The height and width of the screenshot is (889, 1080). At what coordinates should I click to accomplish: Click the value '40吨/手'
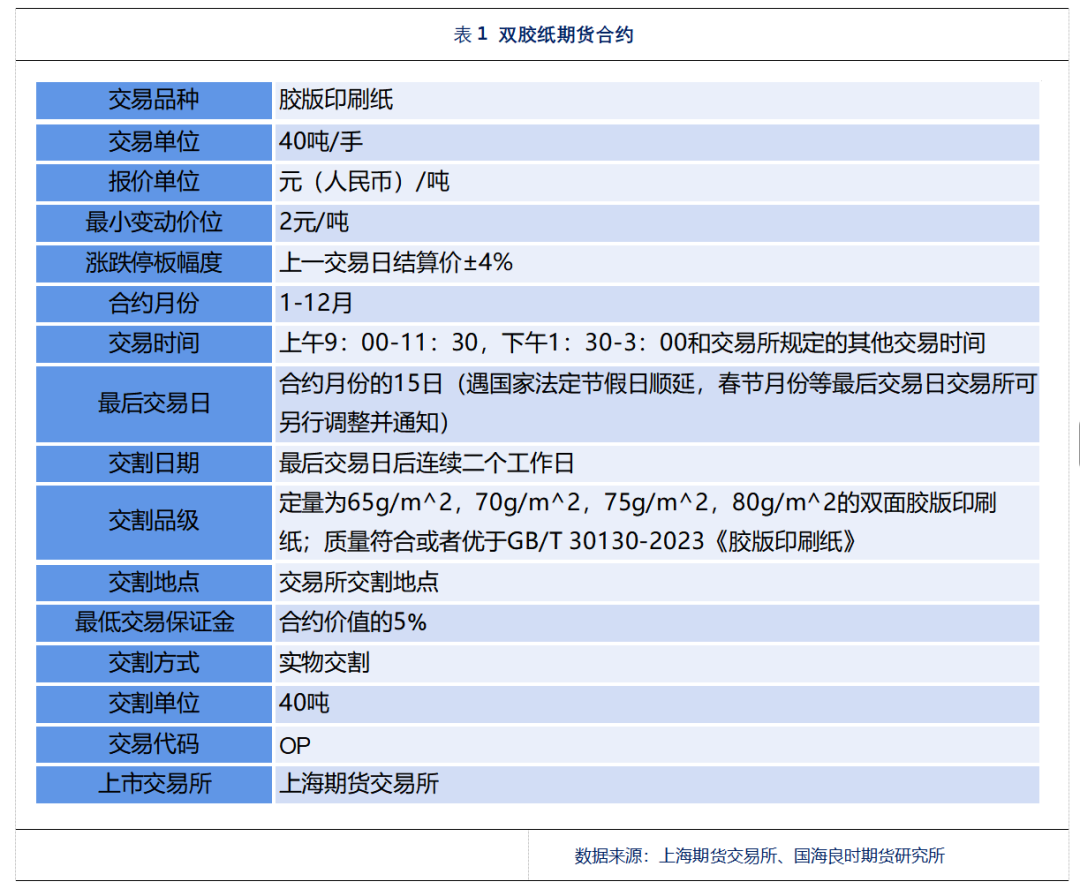tap(320, 141)
